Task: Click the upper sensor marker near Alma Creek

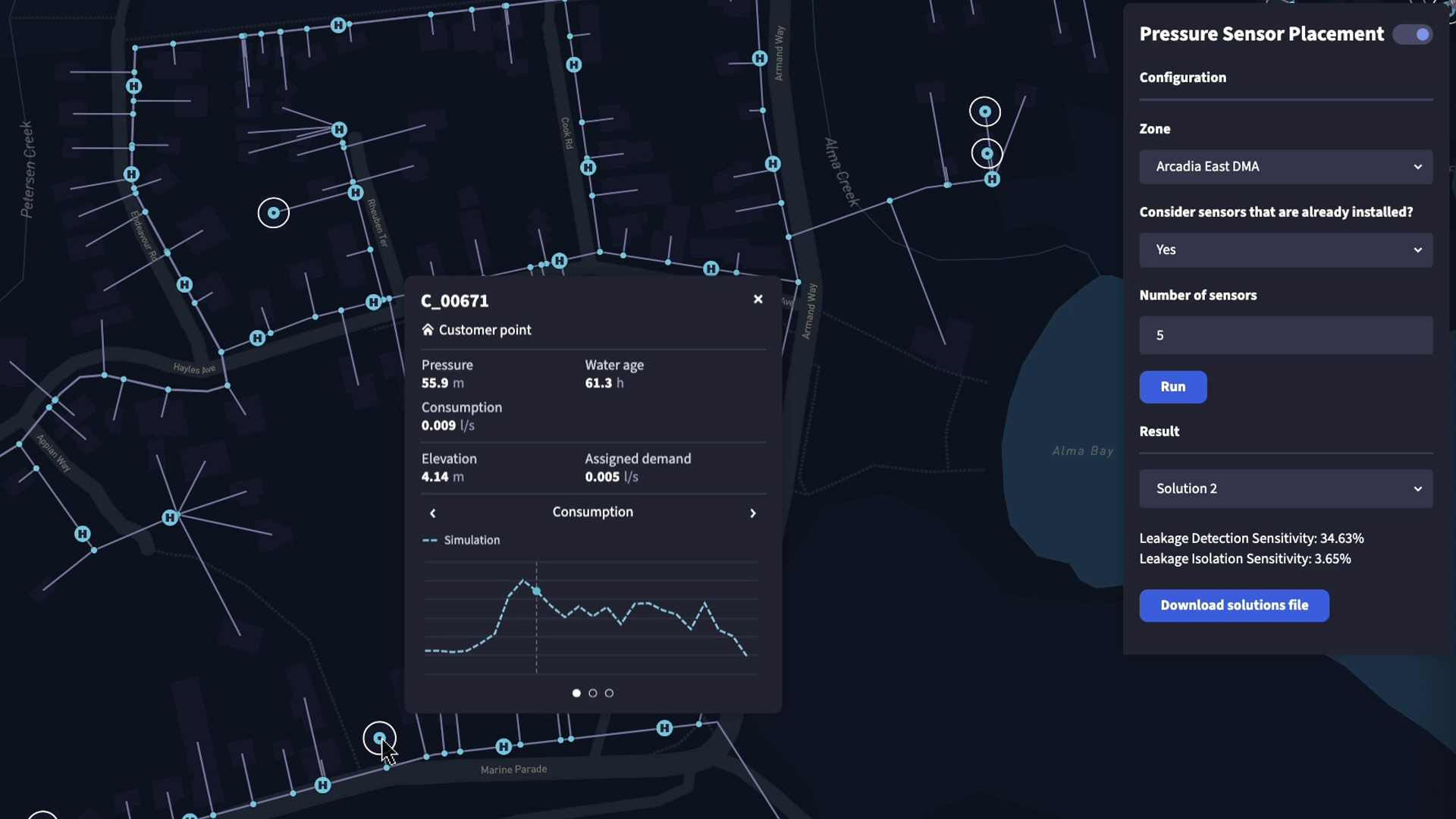Action: click(985, 112)
